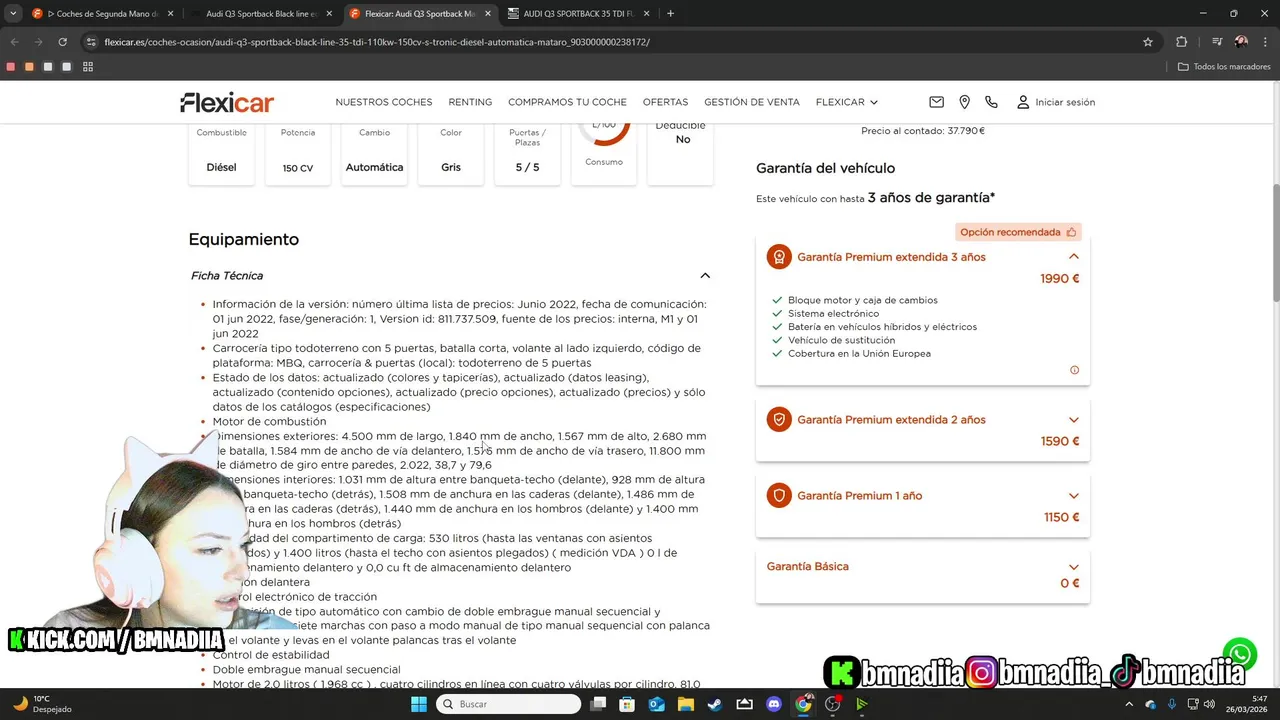This screenshot has width=1280, height=720.
Task: Click the address bar URL
Action: (377, 42)
